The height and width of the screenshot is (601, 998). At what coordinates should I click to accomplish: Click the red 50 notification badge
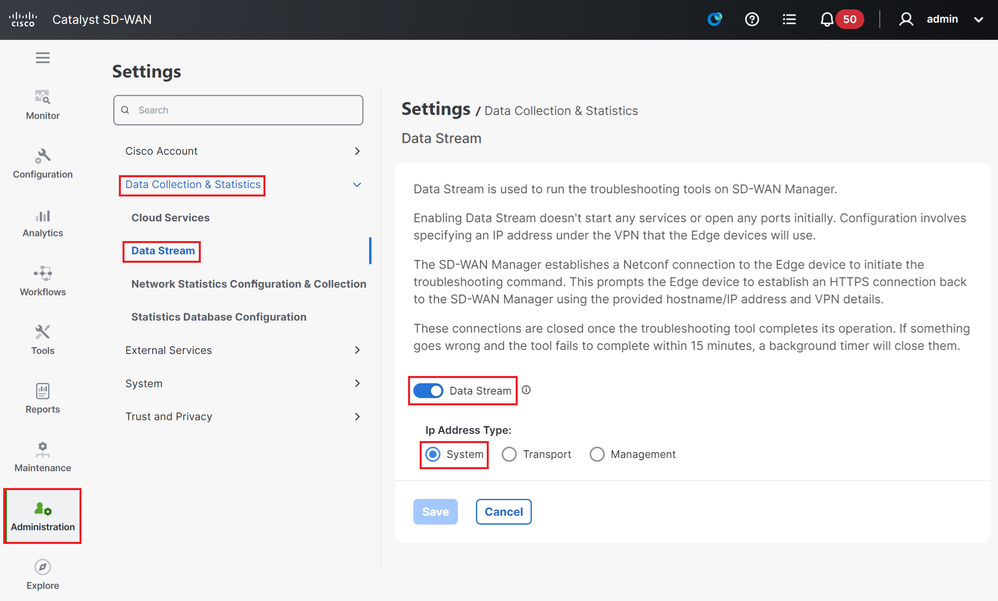pyautogui.click(x=850, y=19)
